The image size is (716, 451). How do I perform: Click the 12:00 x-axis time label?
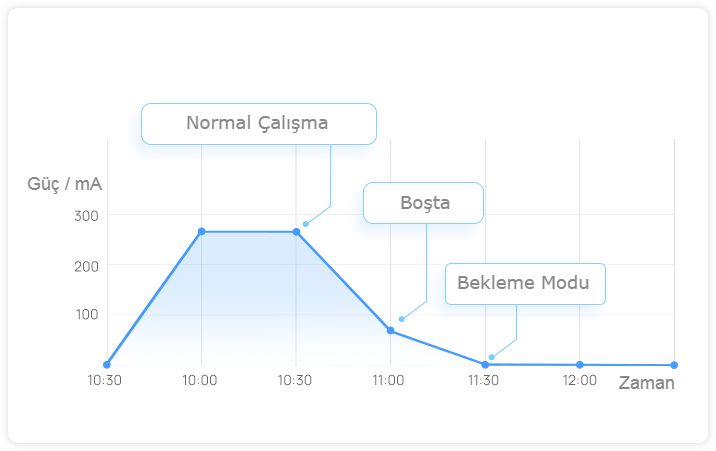pyautogui.click(x=580, y=381)
